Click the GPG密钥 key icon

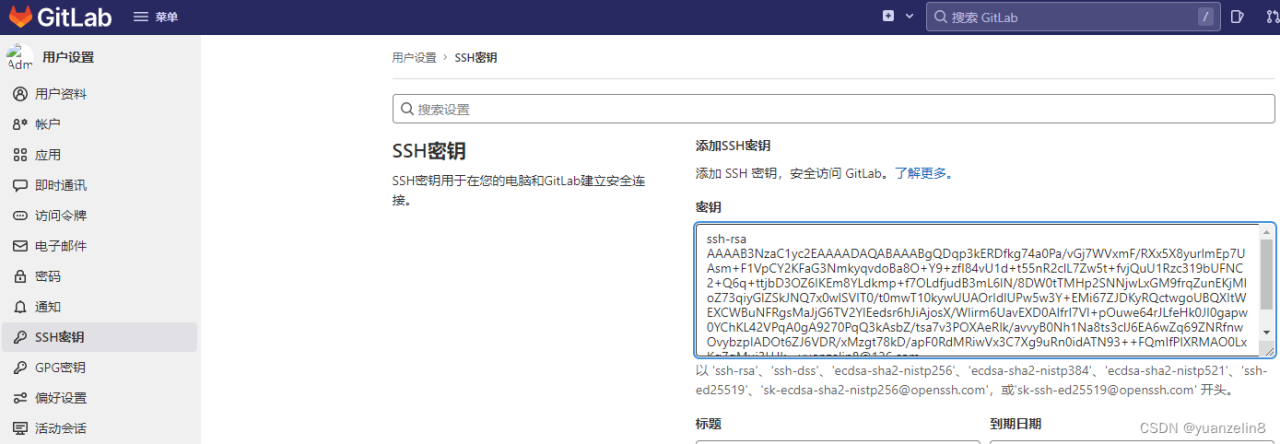[19, 367]
